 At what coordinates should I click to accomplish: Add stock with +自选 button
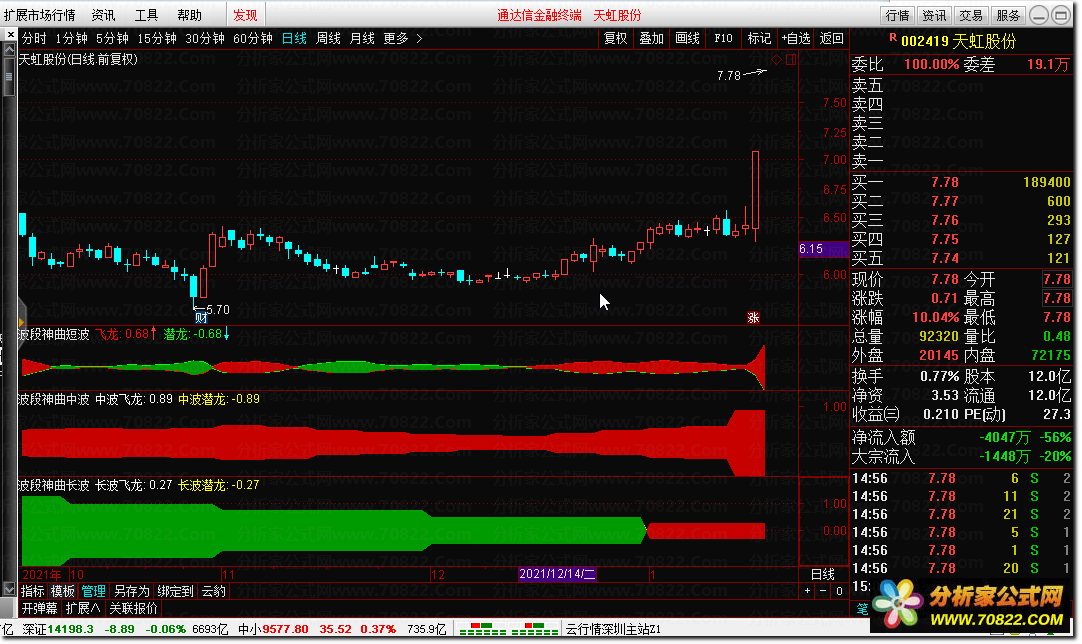[796, 39]
